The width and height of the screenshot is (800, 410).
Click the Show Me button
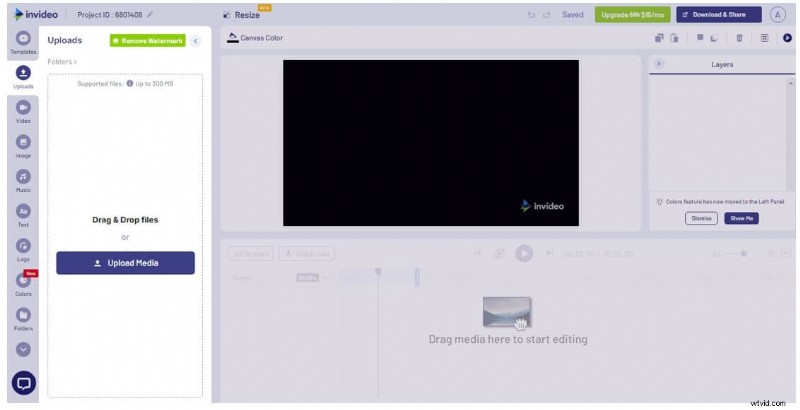[741, 218]
